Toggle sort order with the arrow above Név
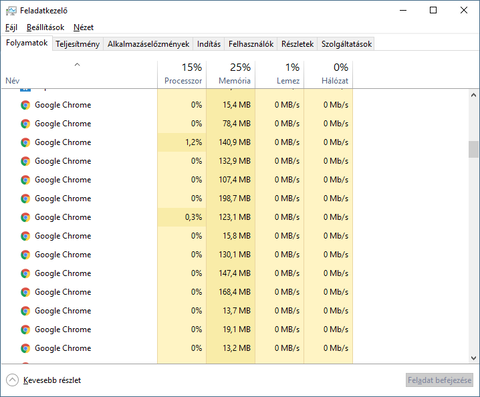 77,65
